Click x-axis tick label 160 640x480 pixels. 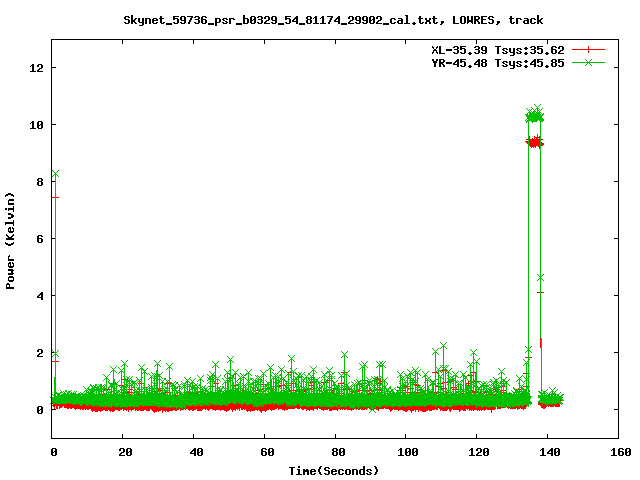coord(621,452)
